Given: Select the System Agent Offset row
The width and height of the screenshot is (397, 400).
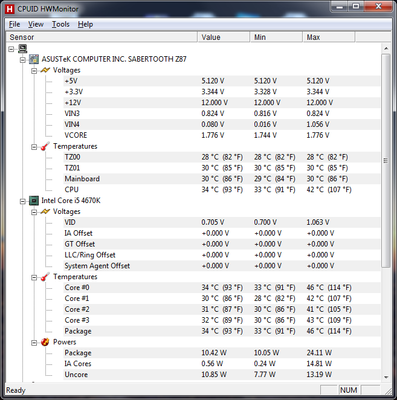Looking at the screenshot, I should [x=222, y=266].
